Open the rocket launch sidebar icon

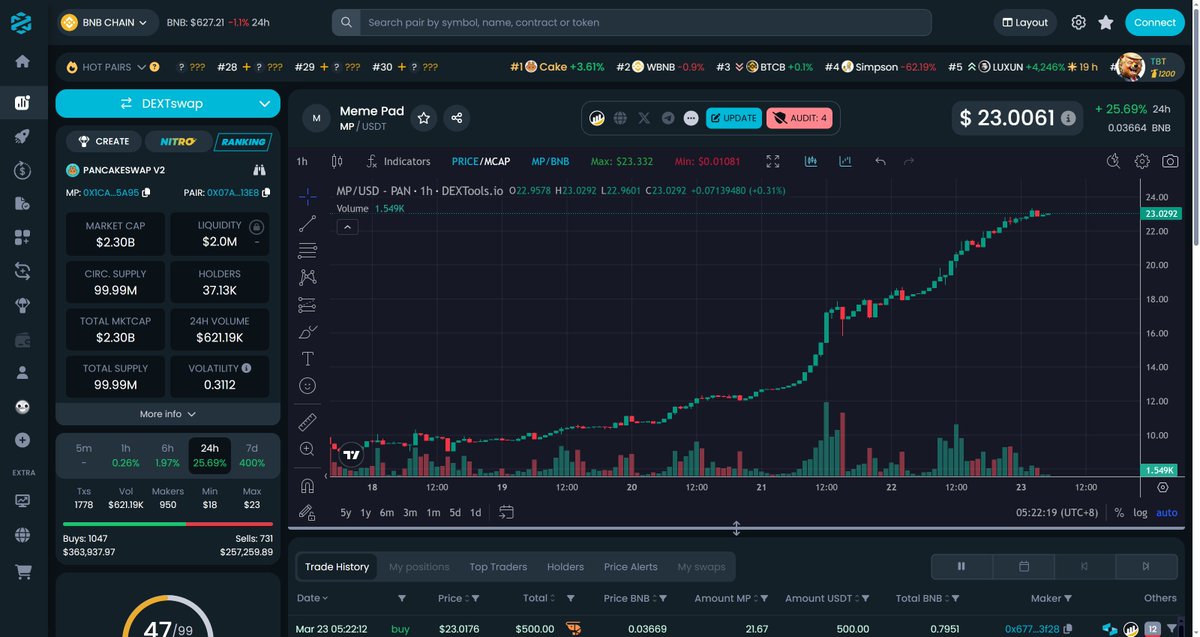[22, 138]
